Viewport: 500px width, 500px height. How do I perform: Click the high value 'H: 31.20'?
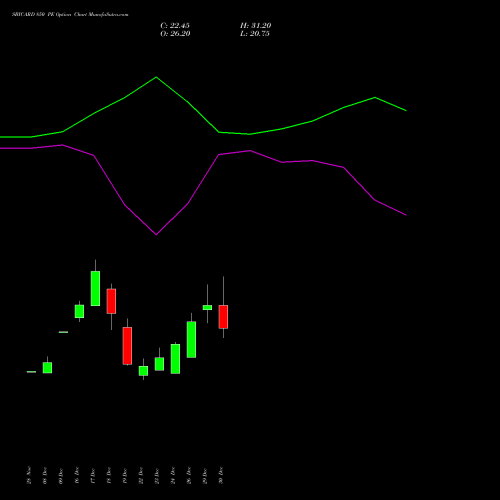pyautogui.click(x=256, y=26)
